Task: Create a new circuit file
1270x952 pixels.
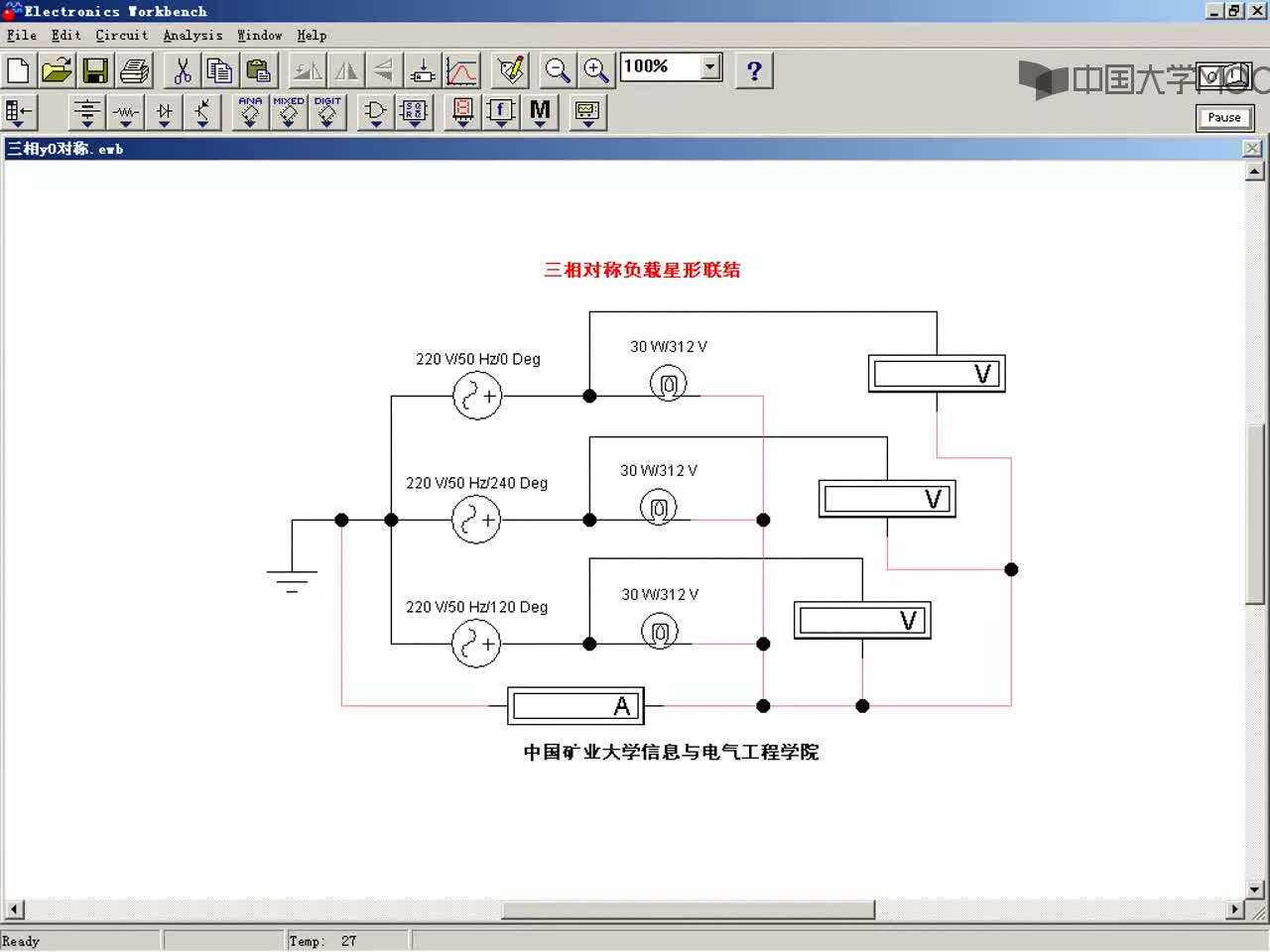Action: point(19,70)
